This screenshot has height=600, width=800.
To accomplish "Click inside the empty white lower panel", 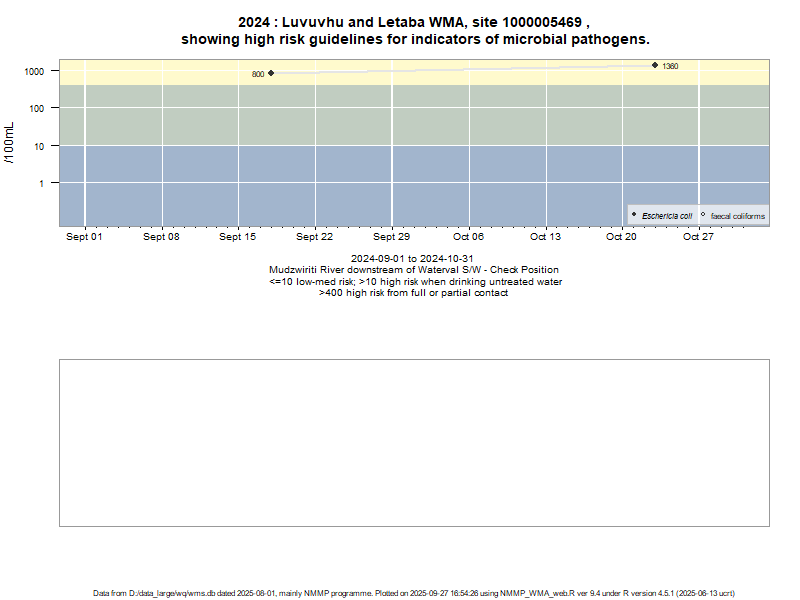I will point(414,442).
